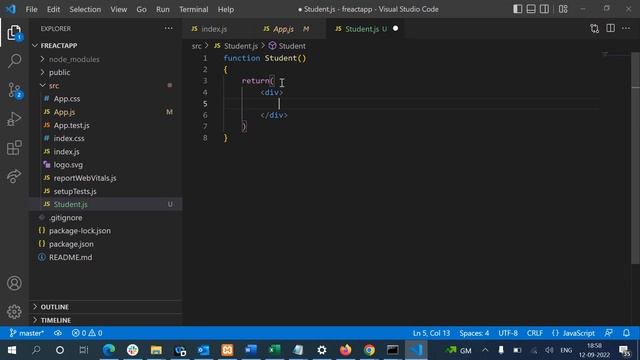Switch to the index.js editor tab
This screenshot has width=640, height=360.
pyautogui.click(x=214, y=29)
